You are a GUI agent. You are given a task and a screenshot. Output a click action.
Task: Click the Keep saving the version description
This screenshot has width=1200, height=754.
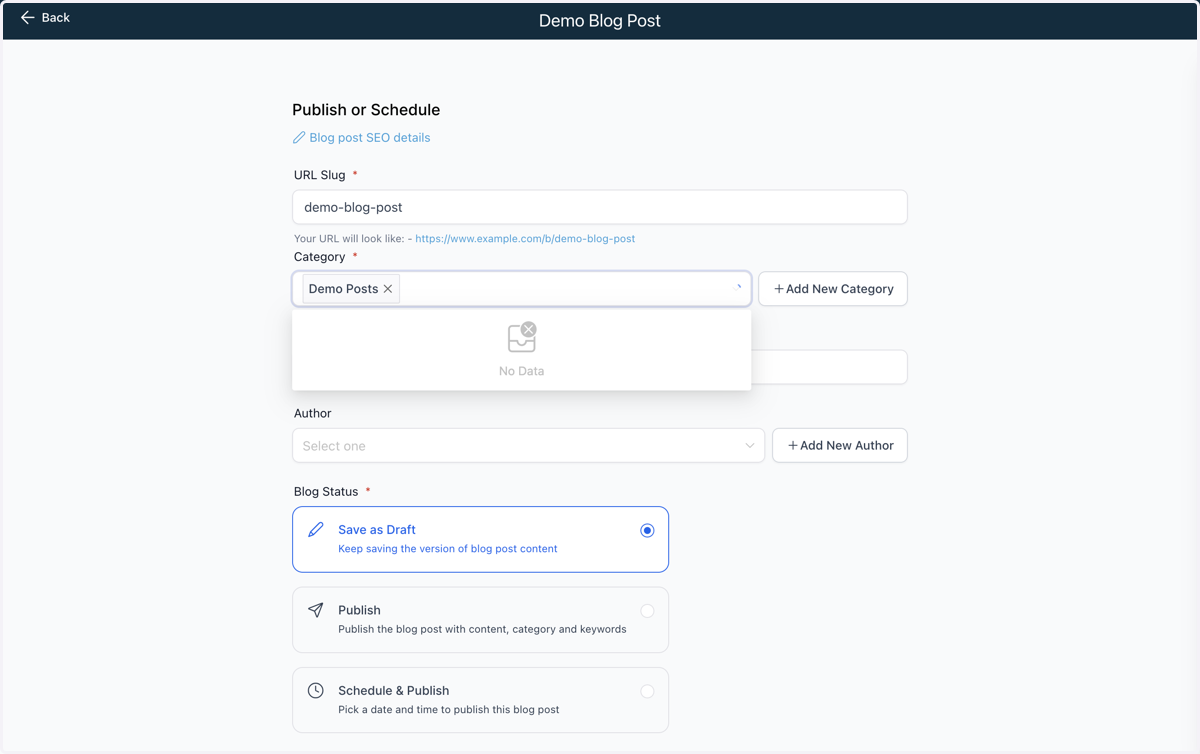point(447,549)
